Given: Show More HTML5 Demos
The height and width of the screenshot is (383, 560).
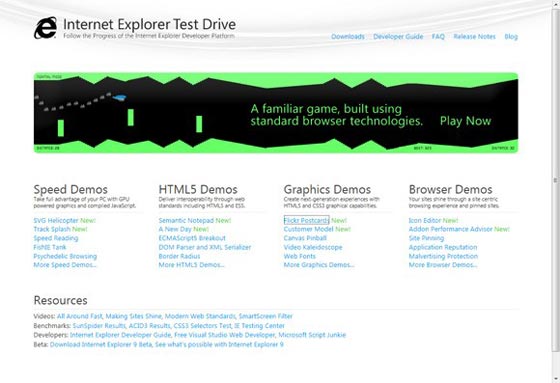Looking at the screenshot, I should [191, 265].
